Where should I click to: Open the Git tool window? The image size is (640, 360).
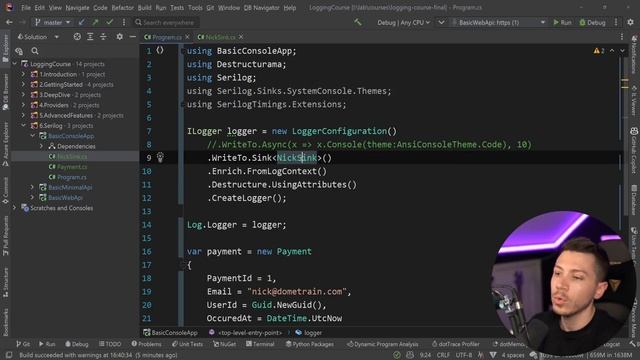[23, 344]
